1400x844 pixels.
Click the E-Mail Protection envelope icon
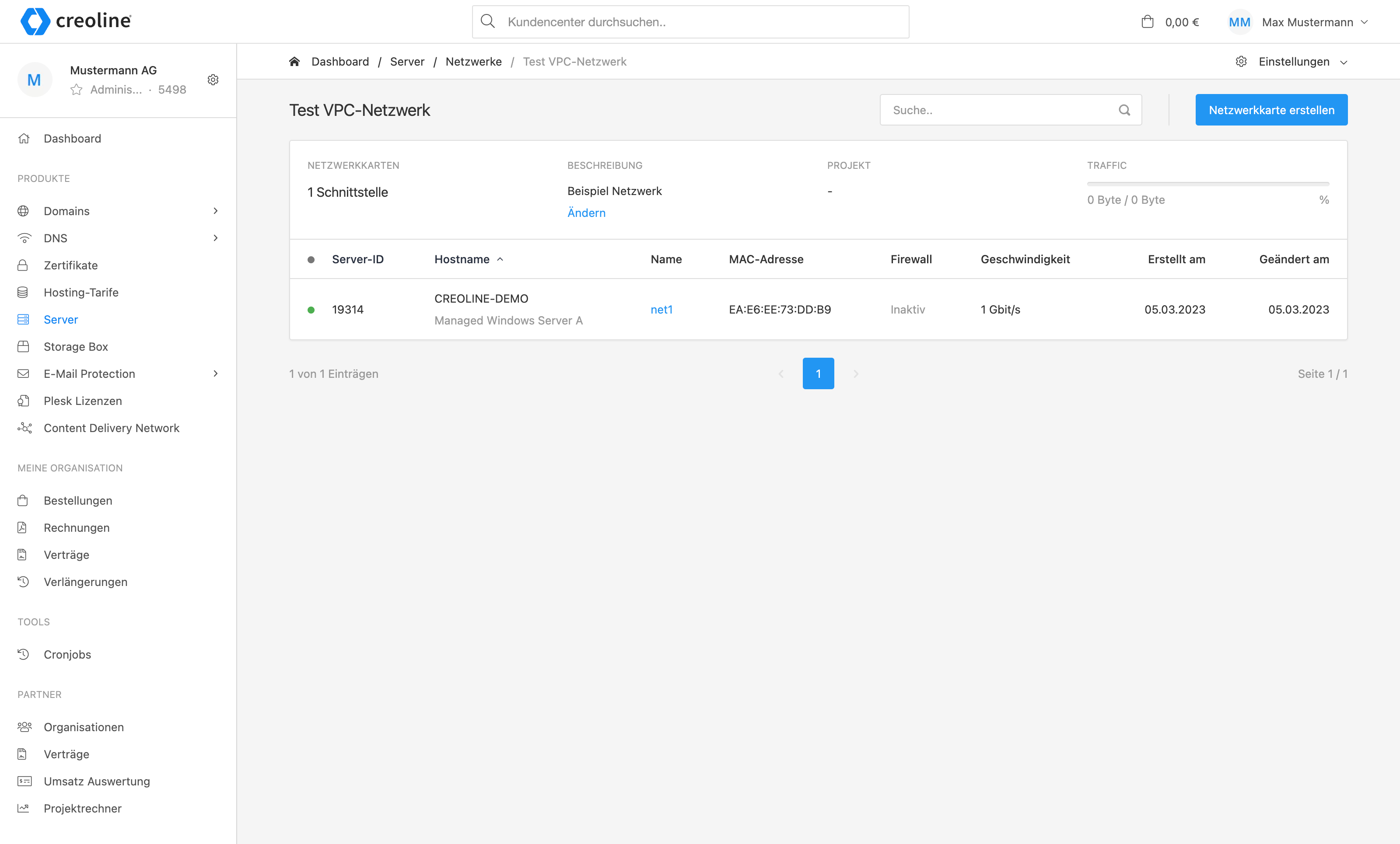point(23,374)
